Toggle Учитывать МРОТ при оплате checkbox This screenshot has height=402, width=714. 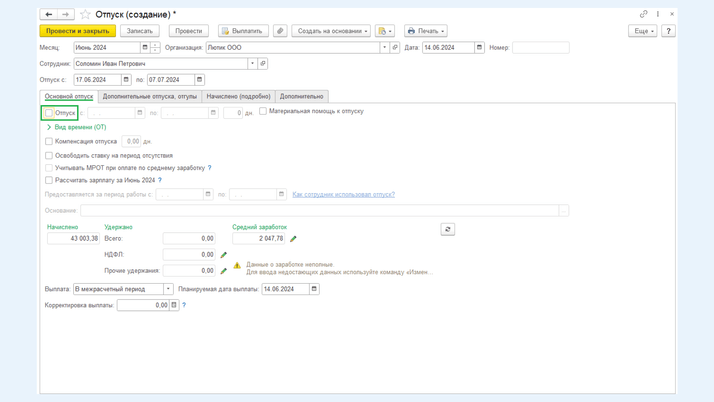pyautogui.click(x=49, y=168)
